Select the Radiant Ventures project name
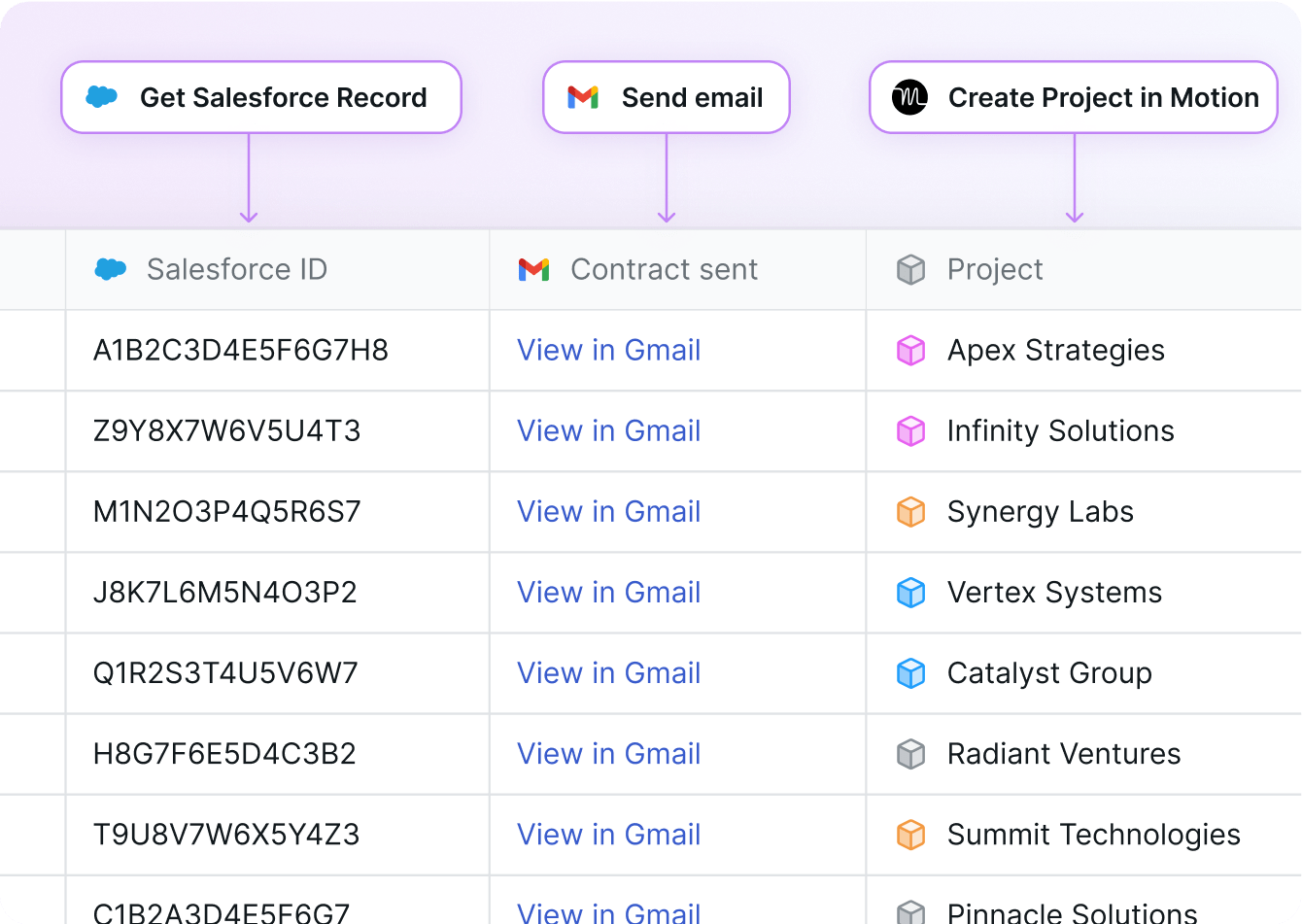Image resolution: width=1302 pixels, height=924 pixels. pyautogui.click(x=1064, y=753)
